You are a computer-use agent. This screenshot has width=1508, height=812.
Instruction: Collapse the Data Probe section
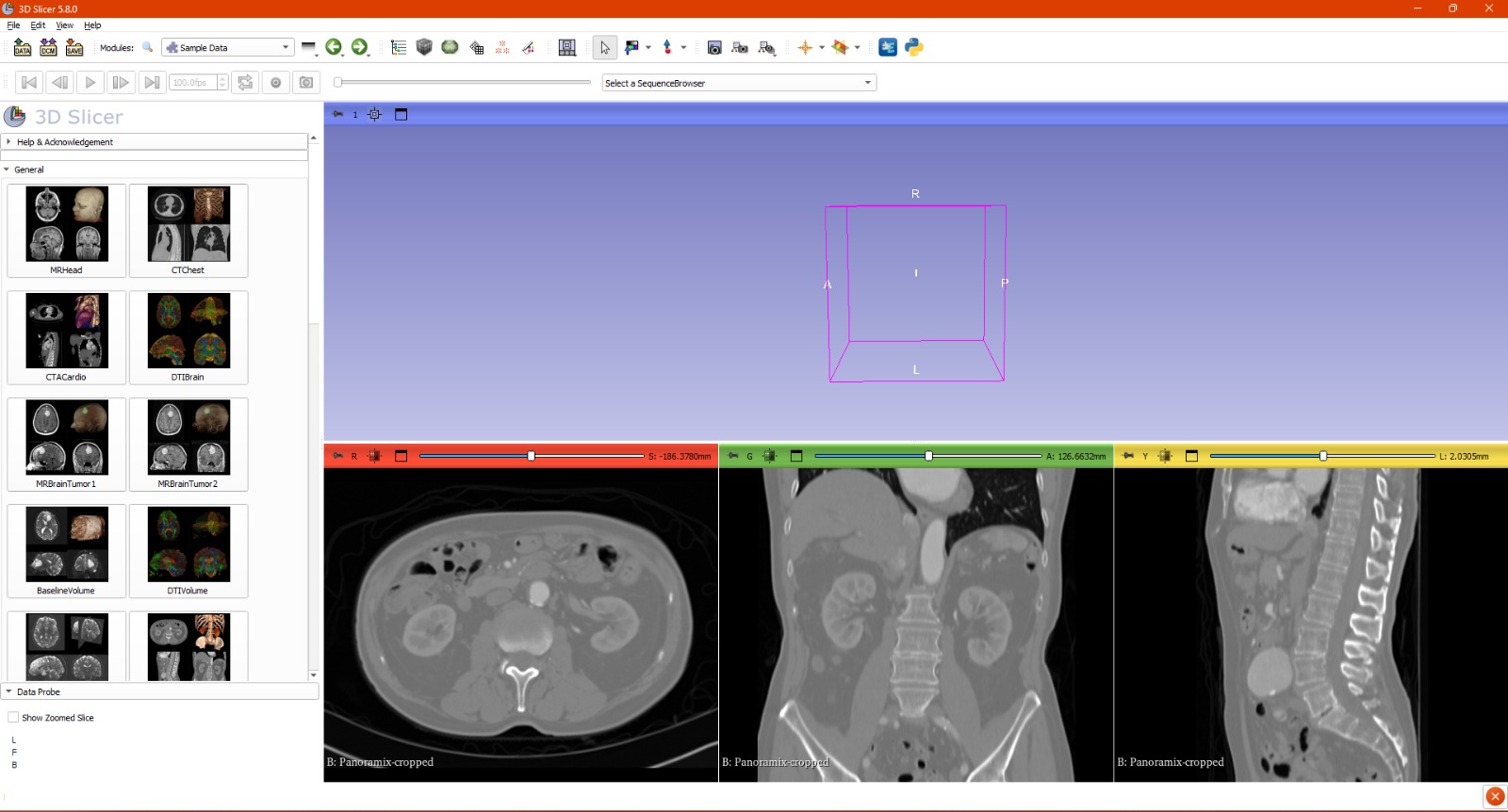pos(160,691)
